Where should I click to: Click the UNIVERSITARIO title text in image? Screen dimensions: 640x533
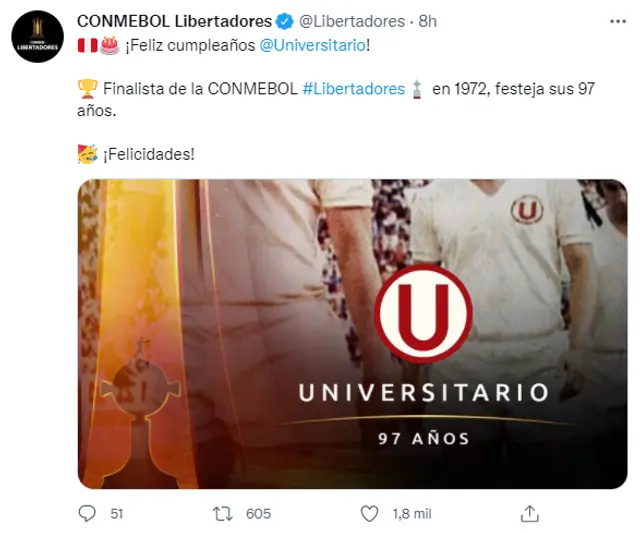coord(424,393)
